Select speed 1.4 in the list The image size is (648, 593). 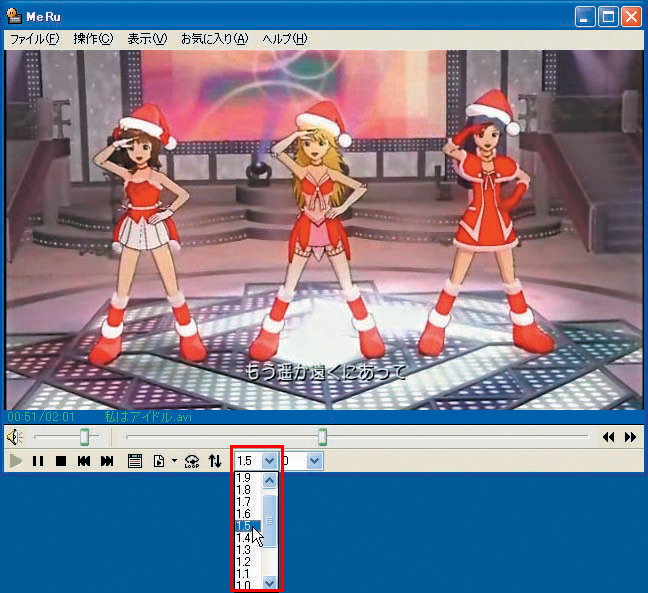coord(248,538)
